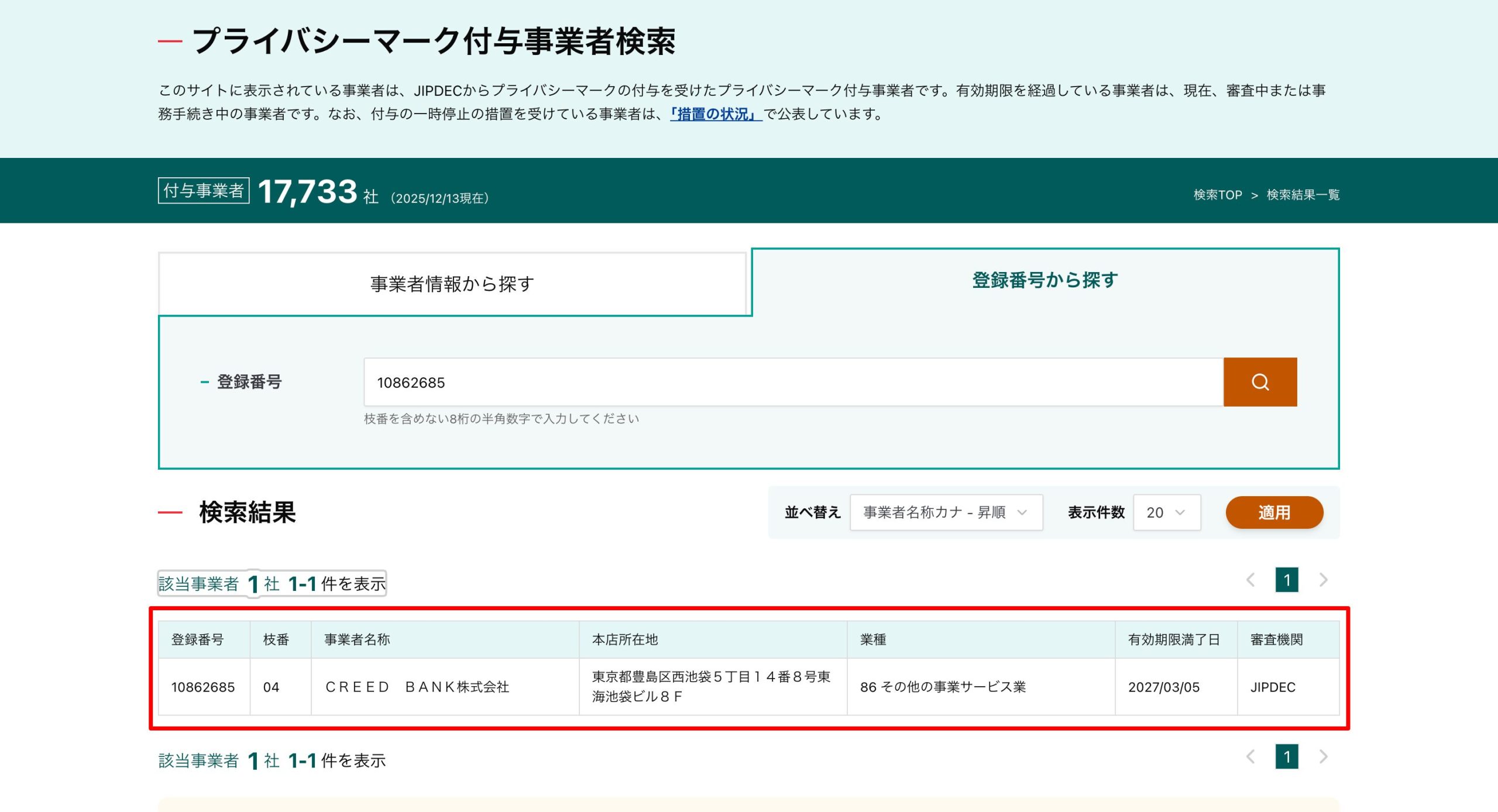Viewport: 1498px width, 812px height.
Task: Click the 本店所在地 column header
Action: point(713,639)
